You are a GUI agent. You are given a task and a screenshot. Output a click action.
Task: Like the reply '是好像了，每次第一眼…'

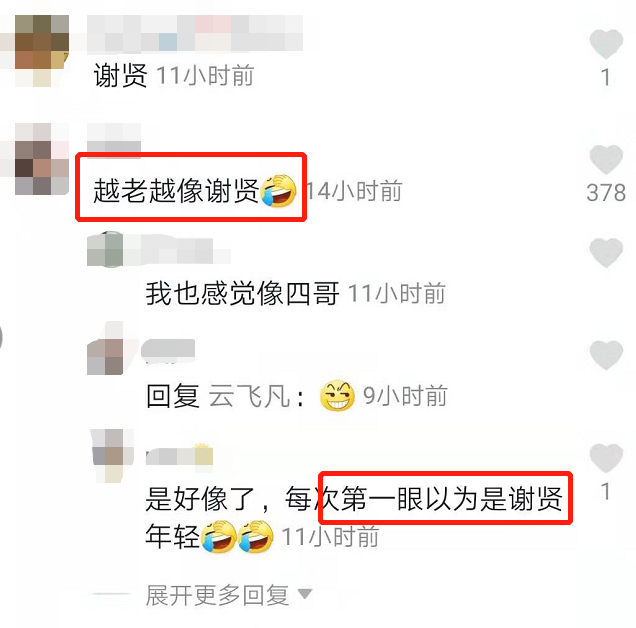point(606,458)
